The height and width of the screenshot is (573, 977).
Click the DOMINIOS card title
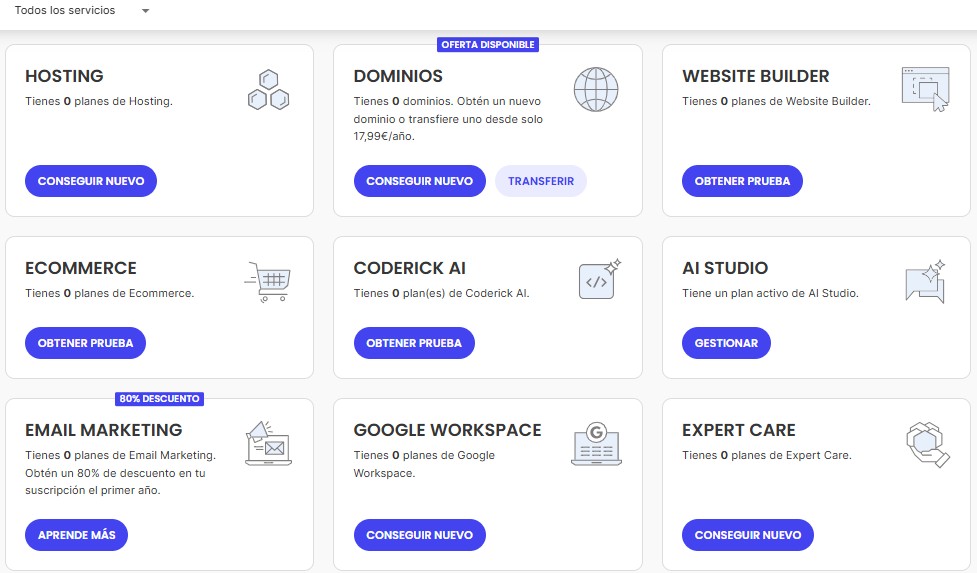[398, 76]
